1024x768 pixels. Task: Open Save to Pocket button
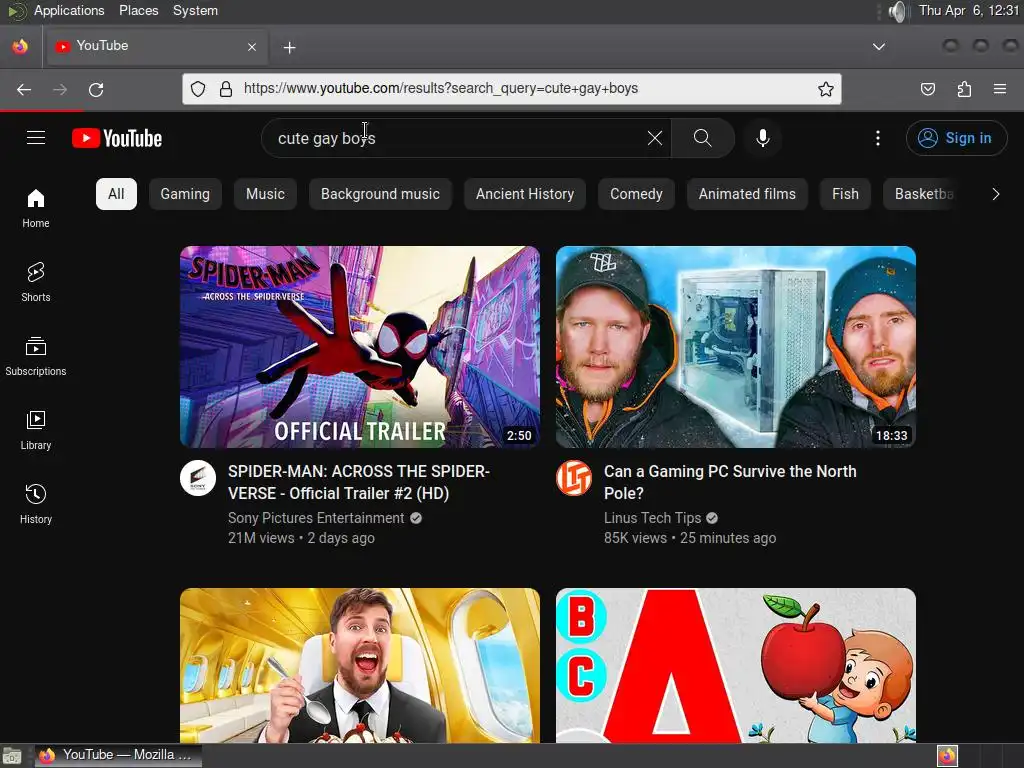(927, 89)
